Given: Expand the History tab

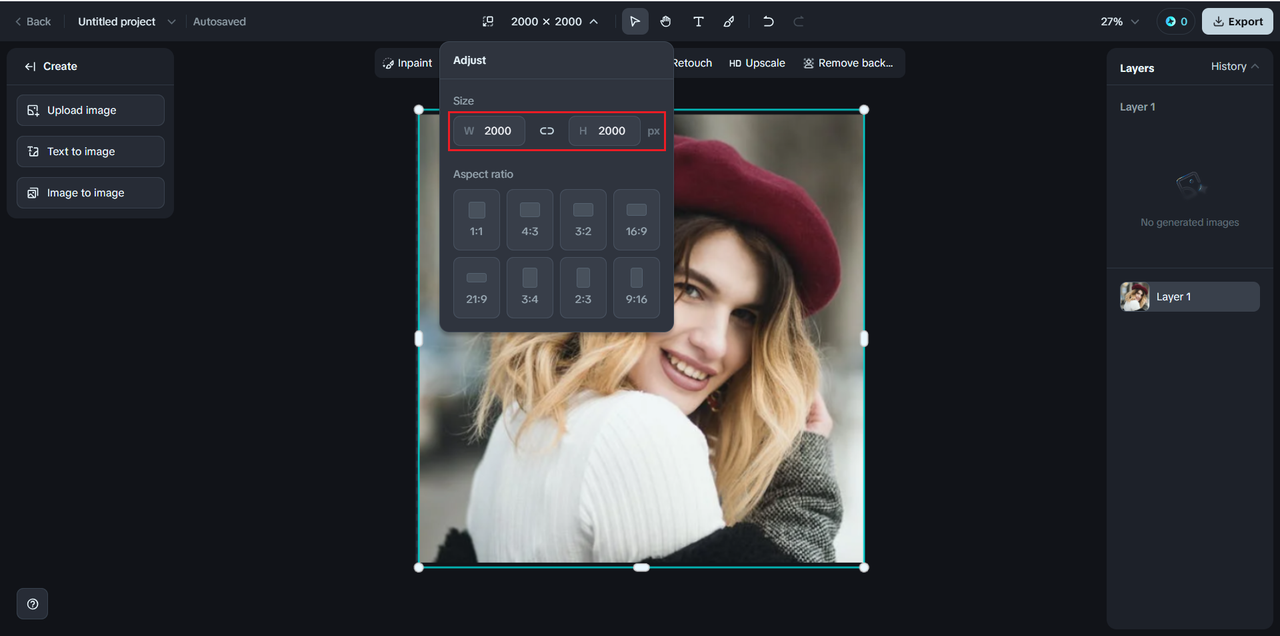Looking at the screenshot, I should pyautogui.click(x=1235, y=66).
